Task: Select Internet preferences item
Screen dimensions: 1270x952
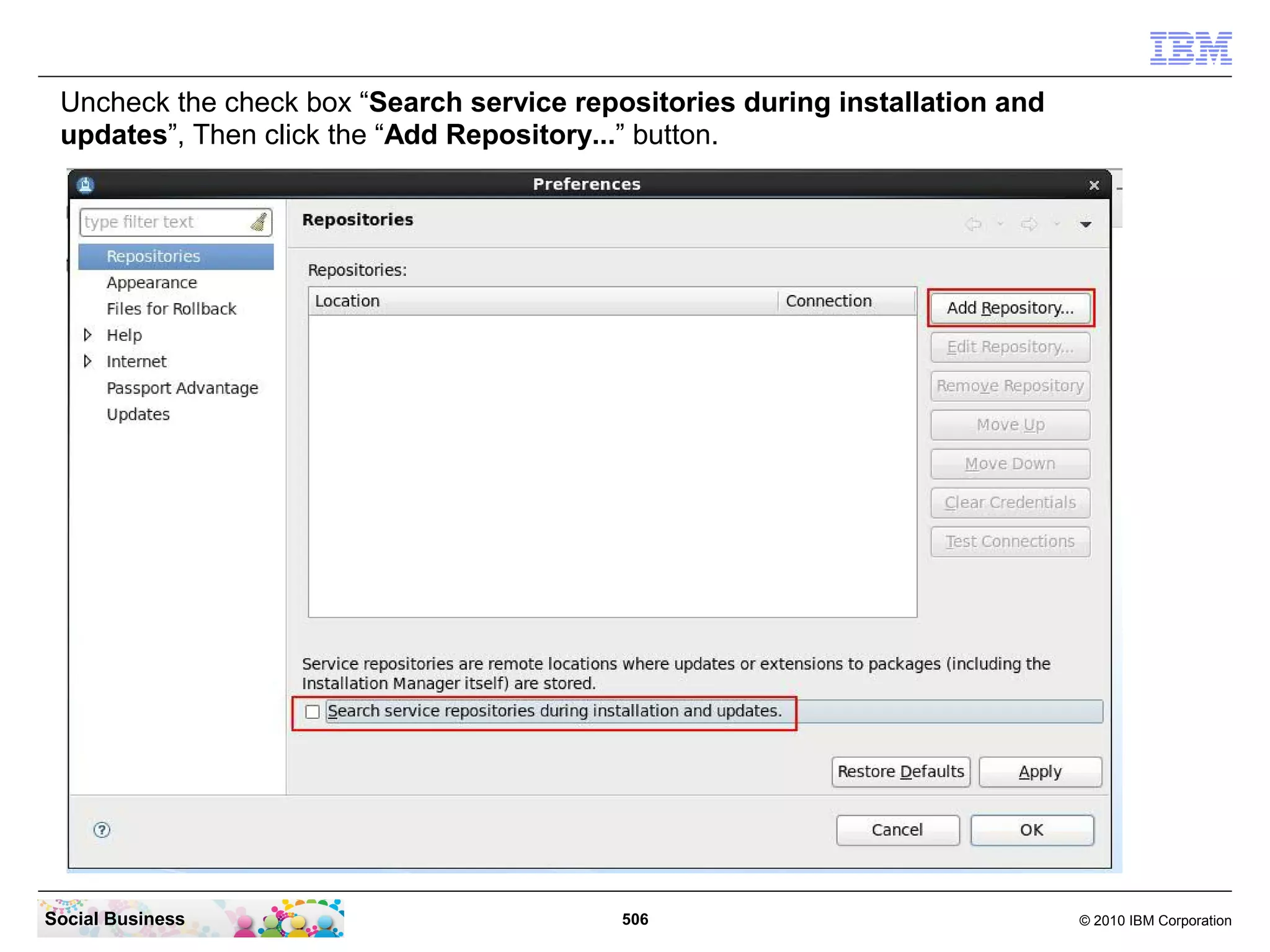Action: tap(136, 361)
